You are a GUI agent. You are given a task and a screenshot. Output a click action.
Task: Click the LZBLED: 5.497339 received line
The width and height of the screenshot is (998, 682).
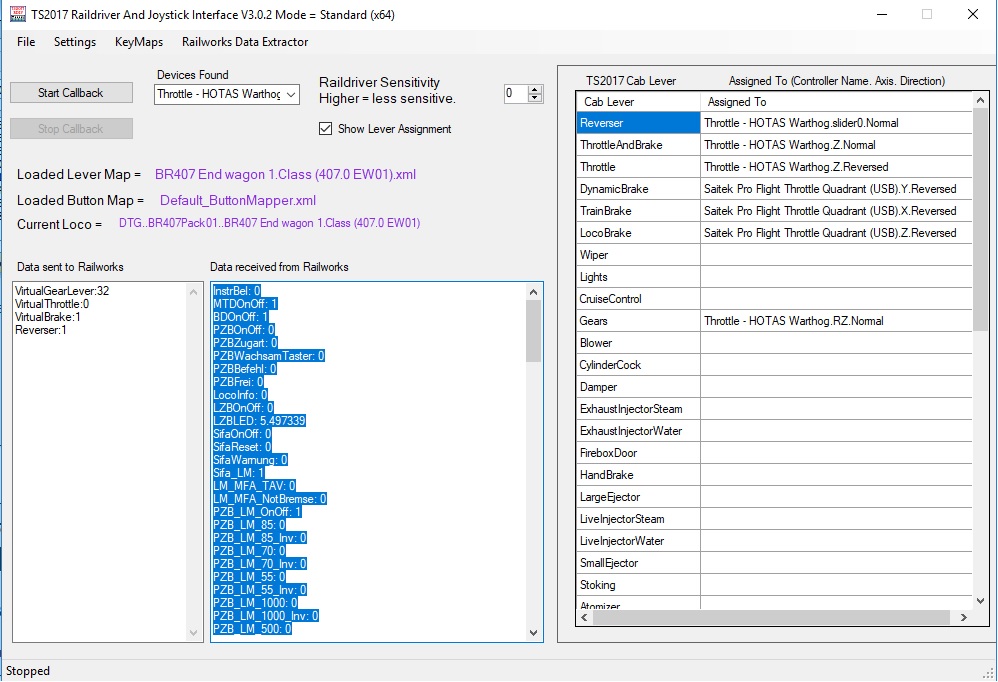click(x=259, y=421)
